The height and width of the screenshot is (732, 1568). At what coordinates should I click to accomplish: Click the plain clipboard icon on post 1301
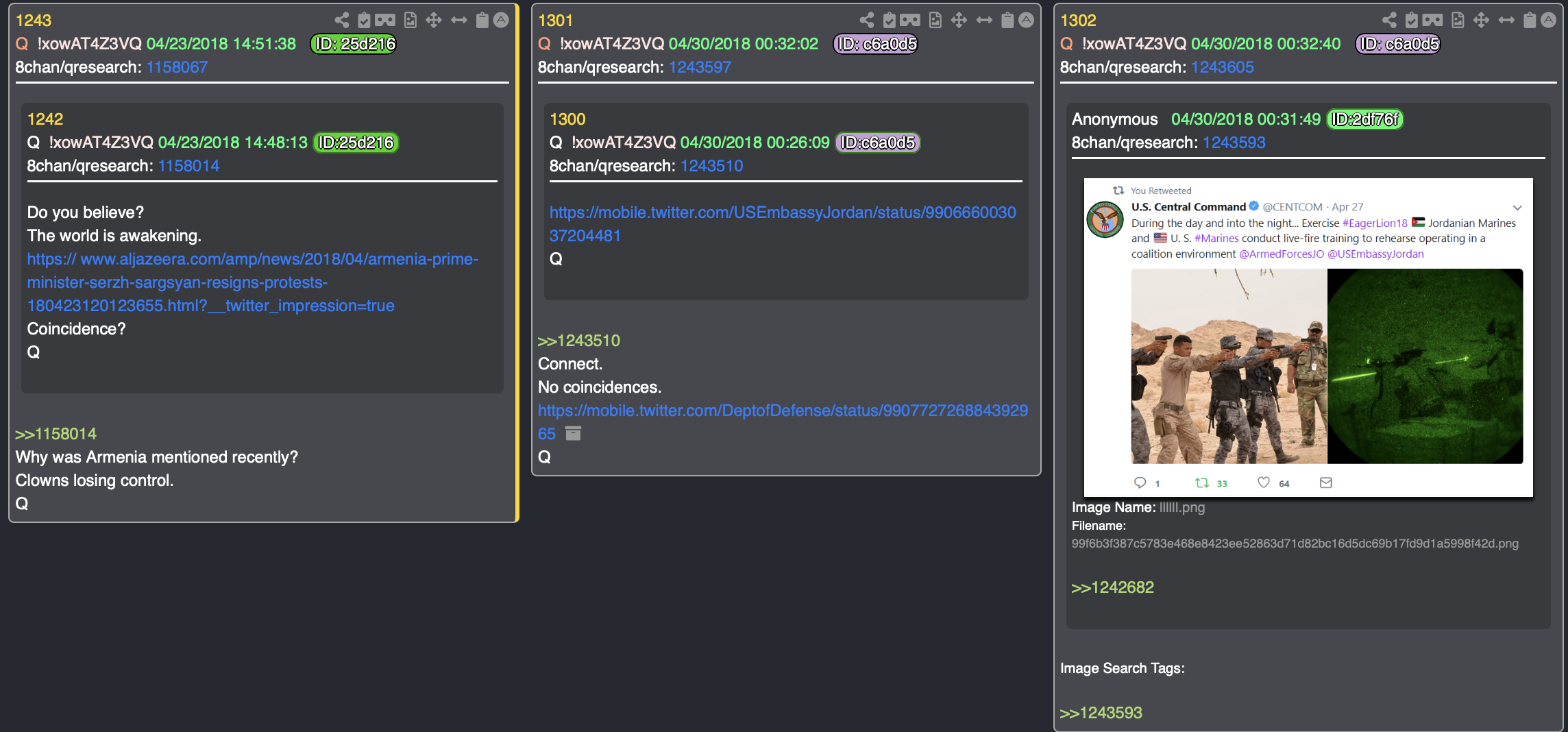tap(1007, 21)
